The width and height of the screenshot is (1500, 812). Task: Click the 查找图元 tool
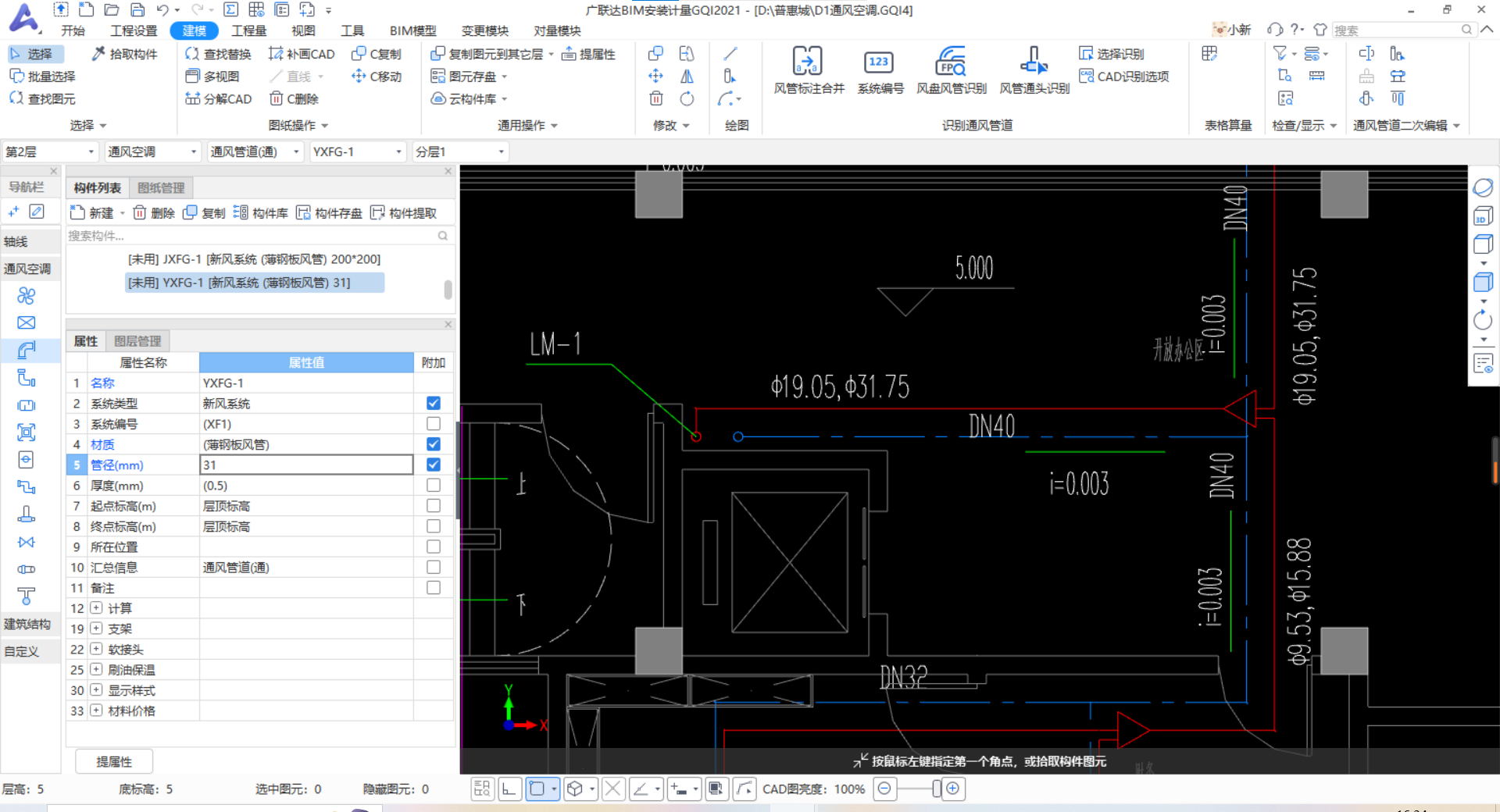43,99
